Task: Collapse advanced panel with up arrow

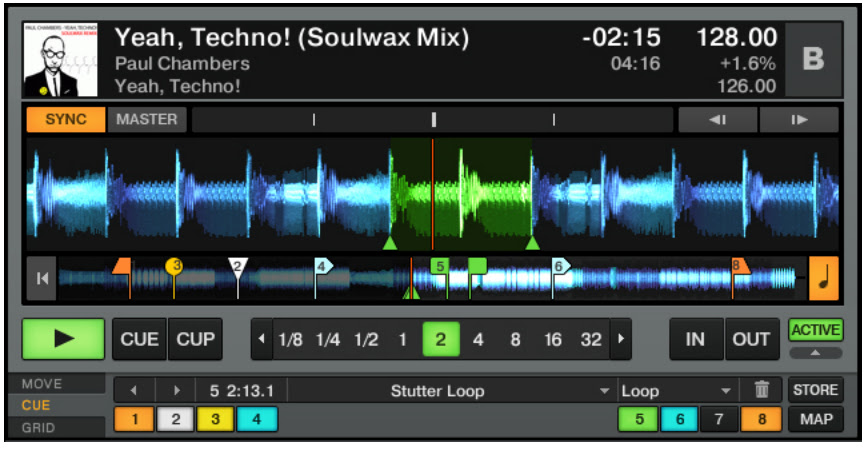Action: (x=816, y=353)
